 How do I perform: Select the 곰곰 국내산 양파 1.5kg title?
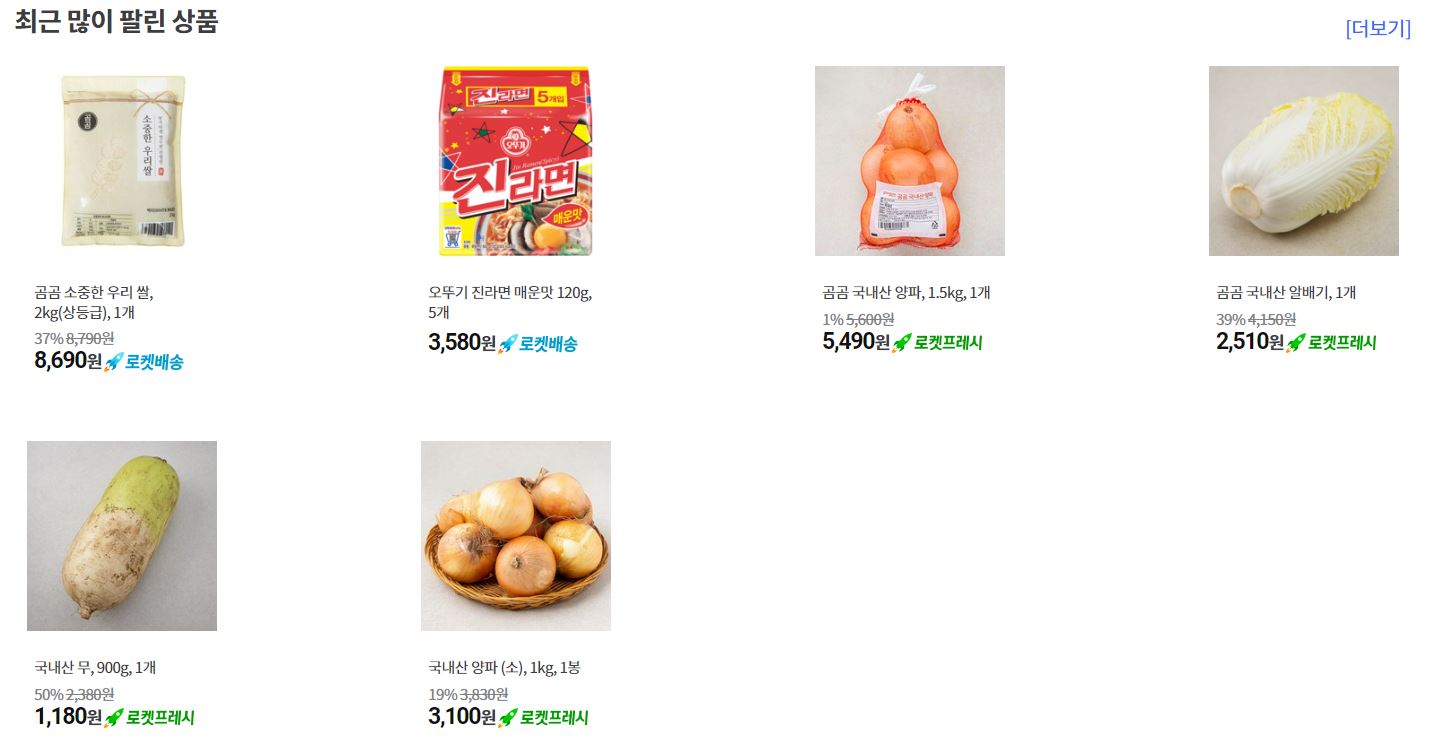[x=906, y=293]
